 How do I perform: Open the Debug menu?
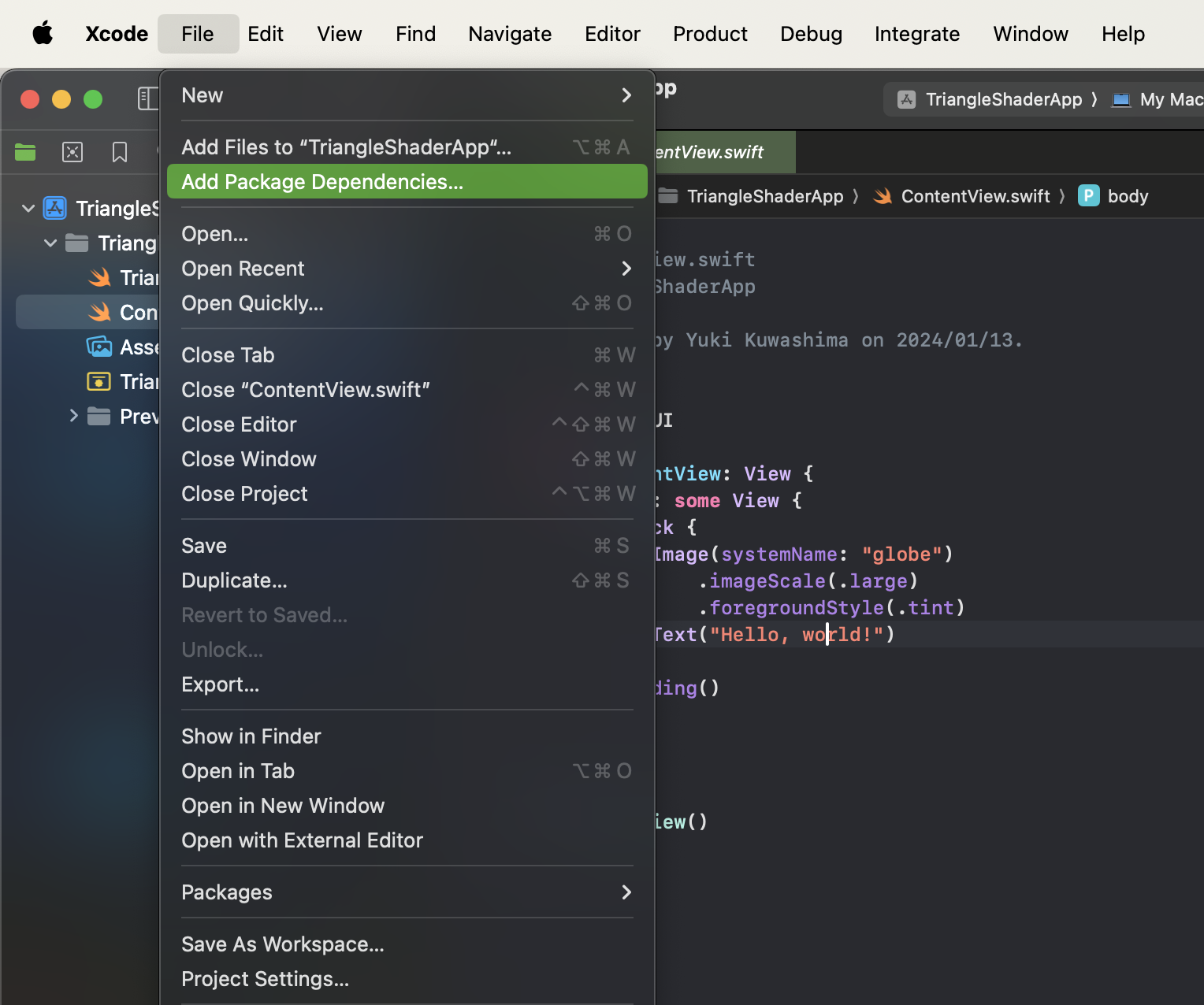(x=811, y=34)
